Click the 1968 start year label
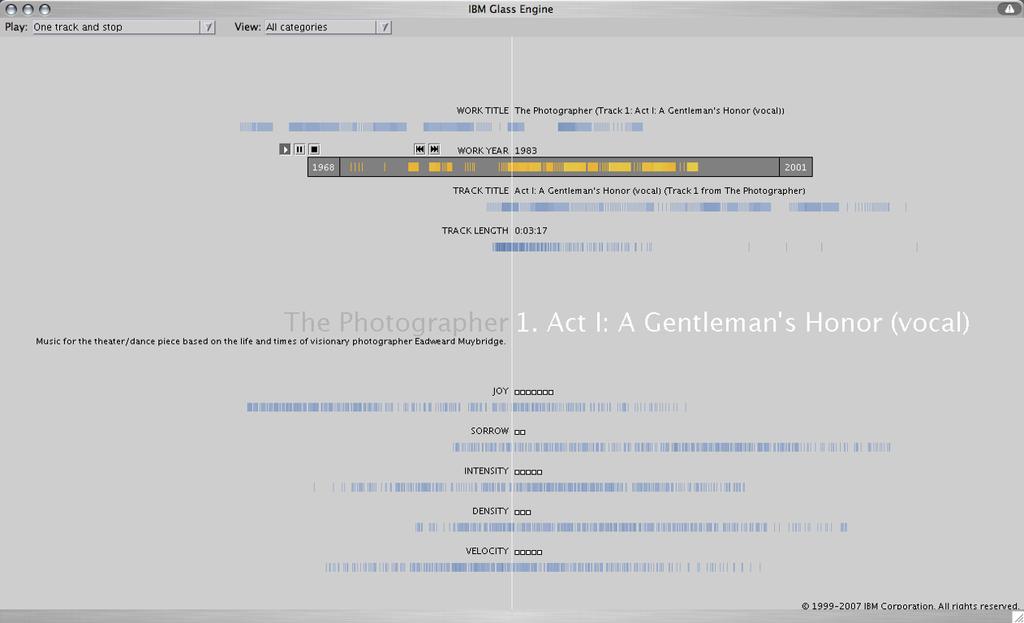This screenshot has width=1024, height=623. tap(323, 167)
